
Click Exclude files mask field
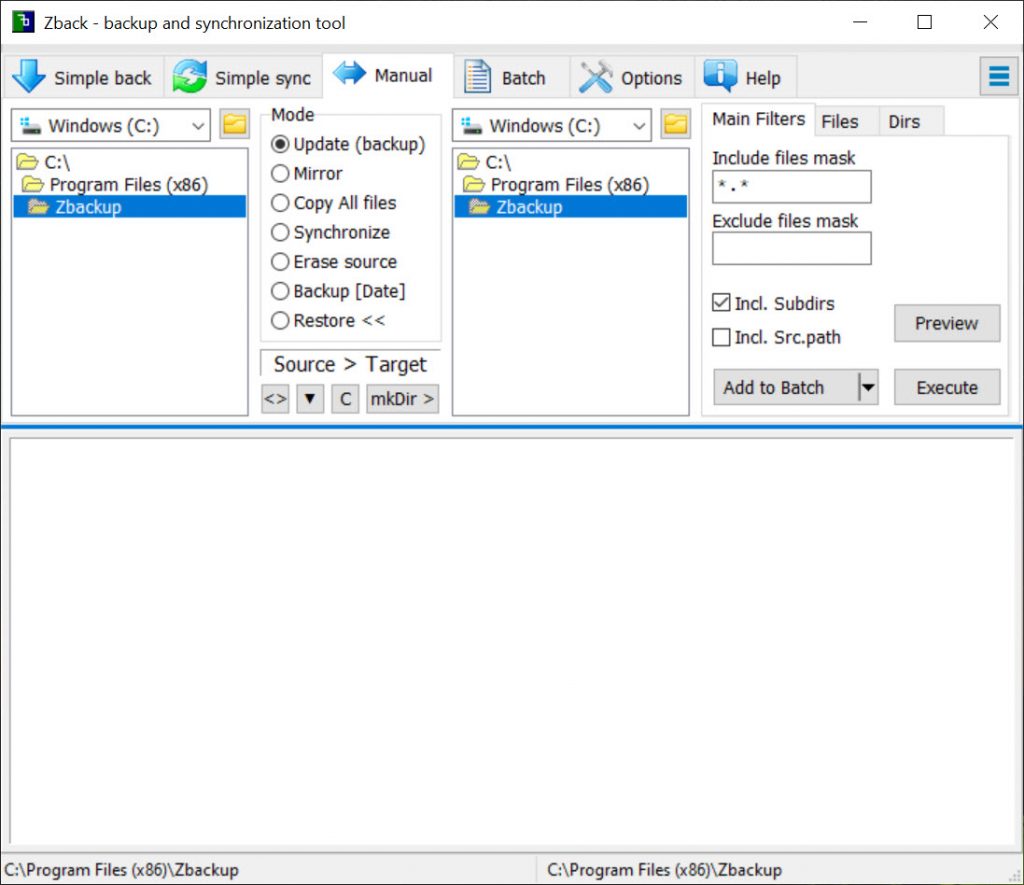(x=792, y=248)
